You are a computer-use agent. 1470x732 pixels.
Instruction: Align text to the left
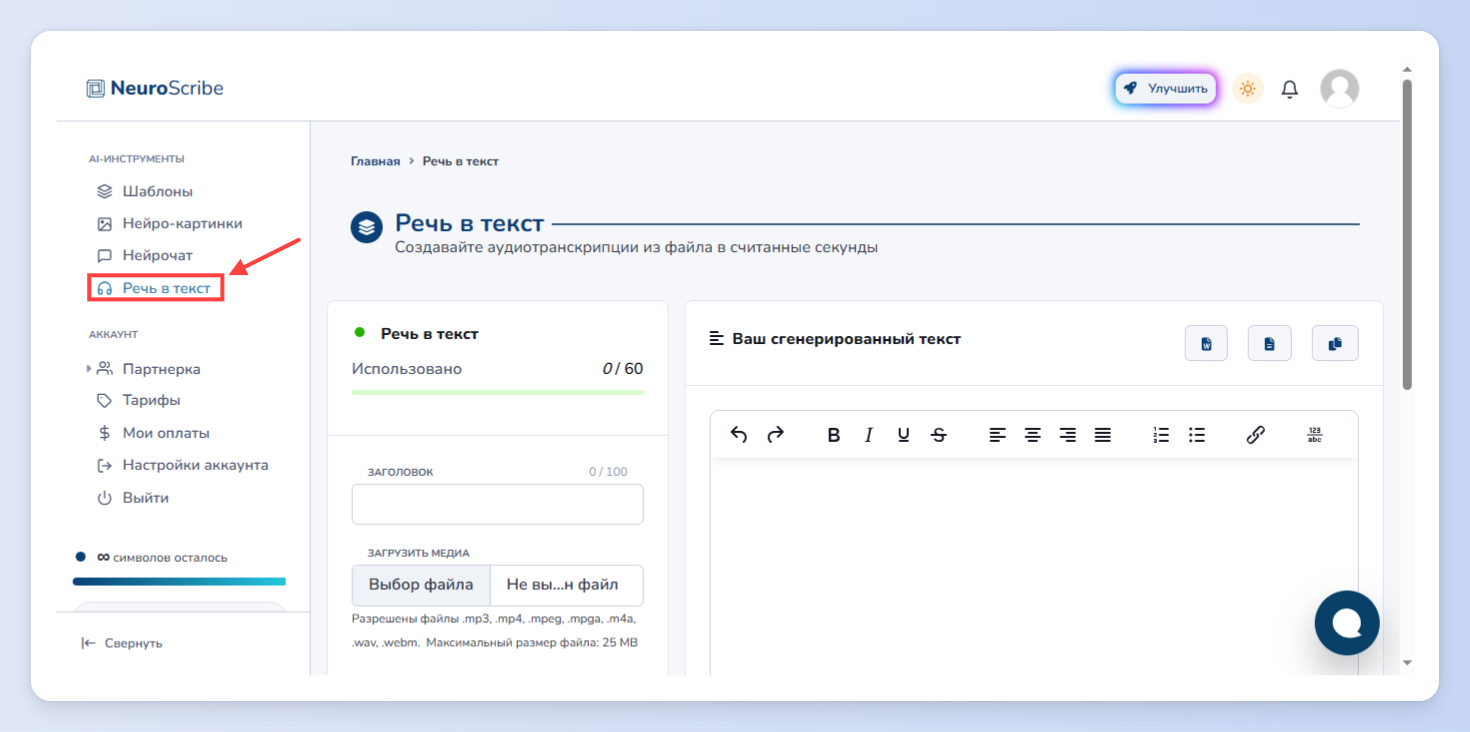coord(997,435)
